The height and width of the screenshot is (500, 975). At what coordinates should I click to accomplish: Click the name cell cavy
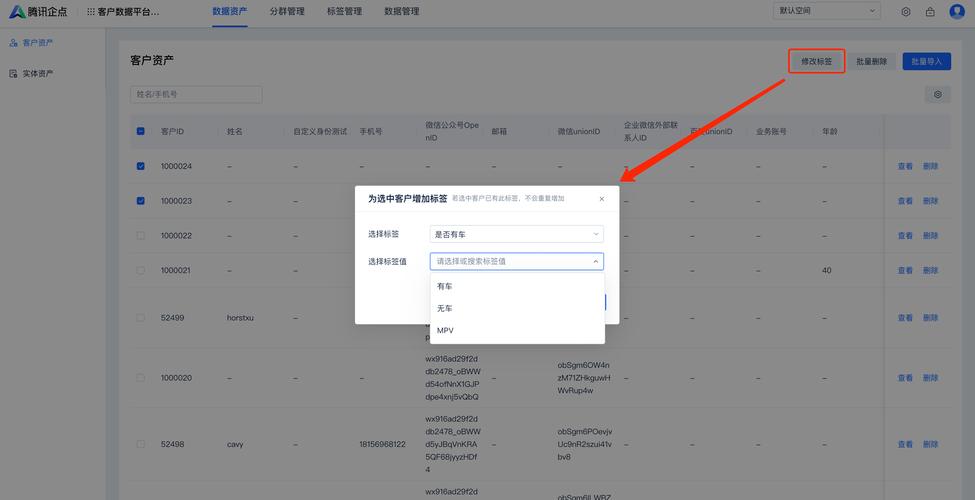(235, 444)
